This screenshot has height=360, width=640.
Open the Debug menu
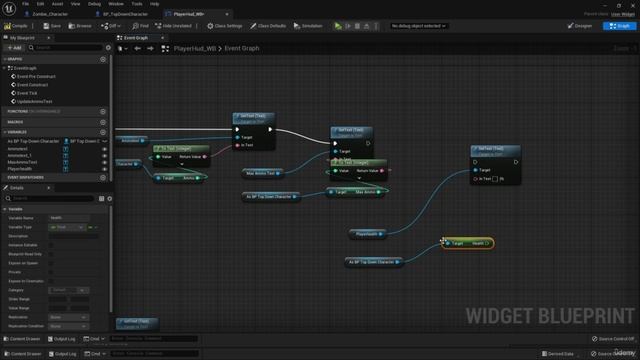pyautogui.click(x=94, y=4)
